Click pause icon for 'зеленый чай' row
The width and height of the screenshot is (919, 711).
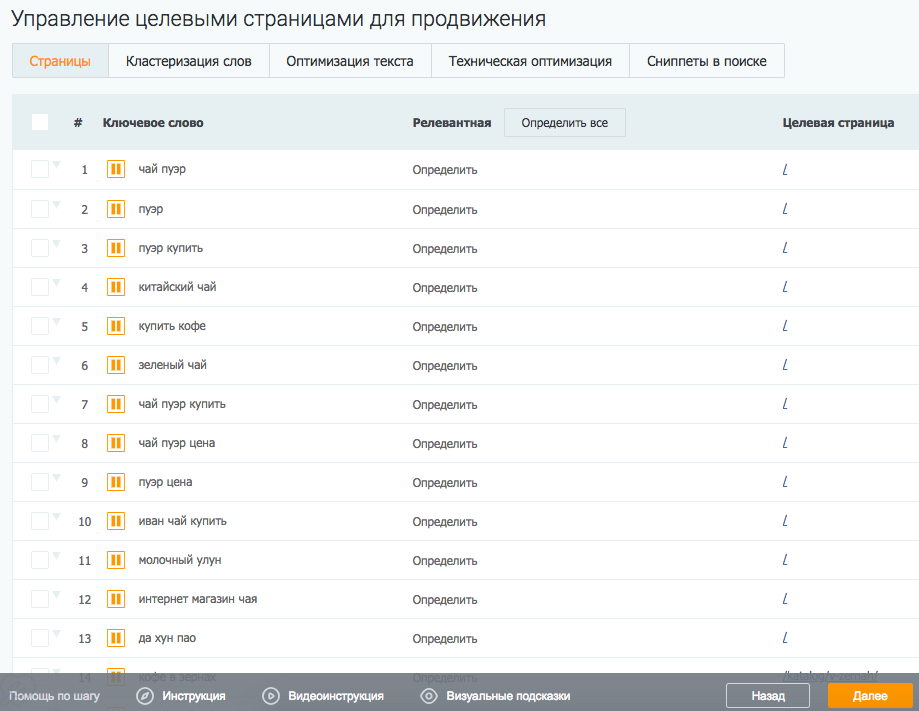pyautogui.click(x=116, y=366)
